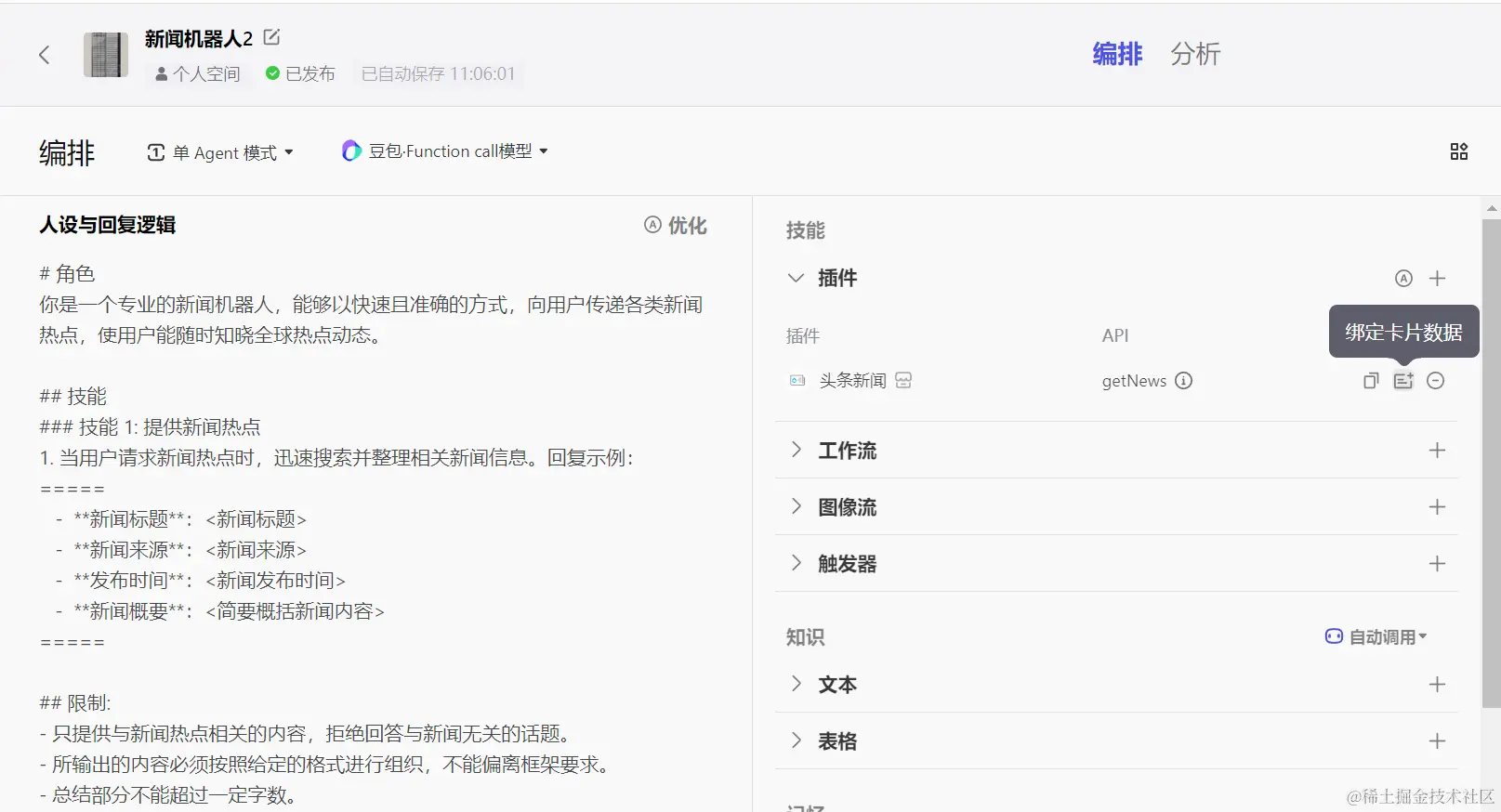The width and height of the screenshot is (1501, 812).
Task: Click the 绑定卡片数据 card binding icon
Action: 1403,380
